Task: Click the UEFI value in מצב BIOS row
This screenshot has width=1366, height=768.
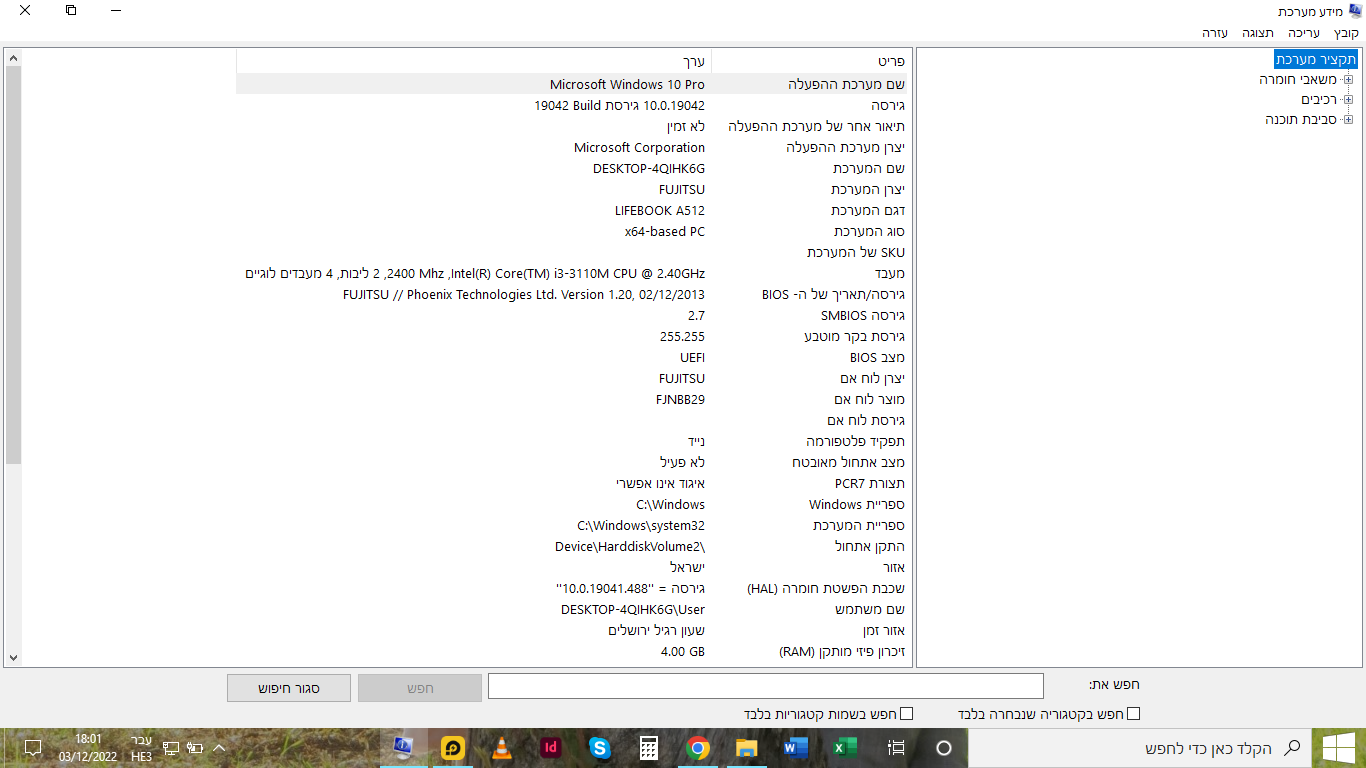Action: pos(693,357)
